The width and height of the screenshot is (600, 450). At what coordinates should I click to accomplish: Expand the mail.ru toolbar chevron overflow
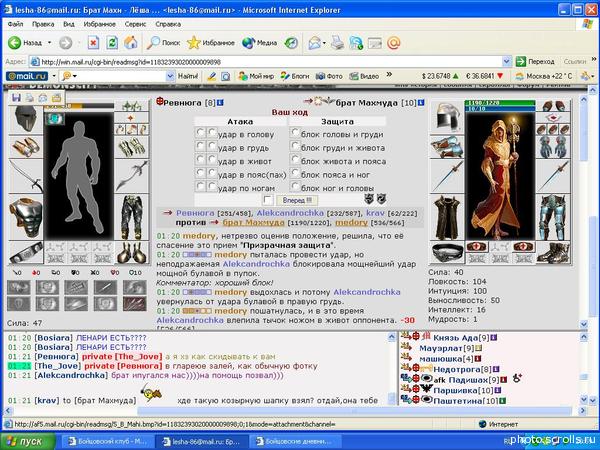click(389, 74)
